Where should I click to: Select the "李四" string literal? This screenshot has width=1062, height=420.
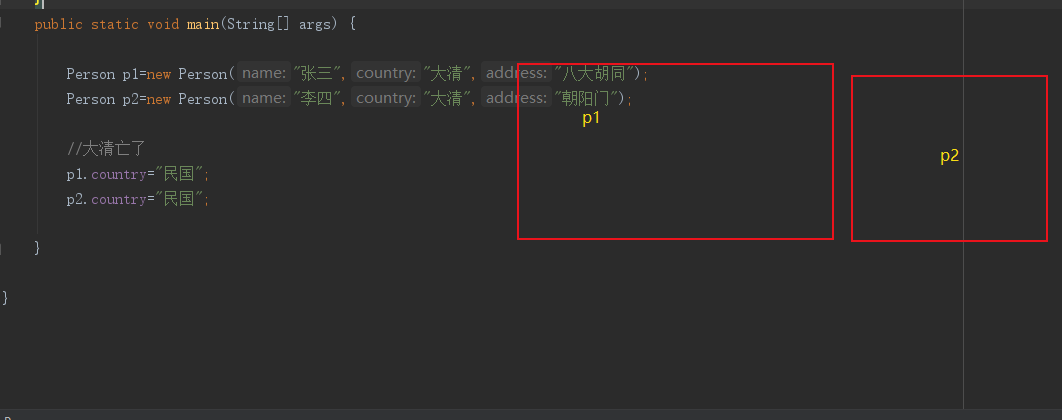[x=318, y=98]
